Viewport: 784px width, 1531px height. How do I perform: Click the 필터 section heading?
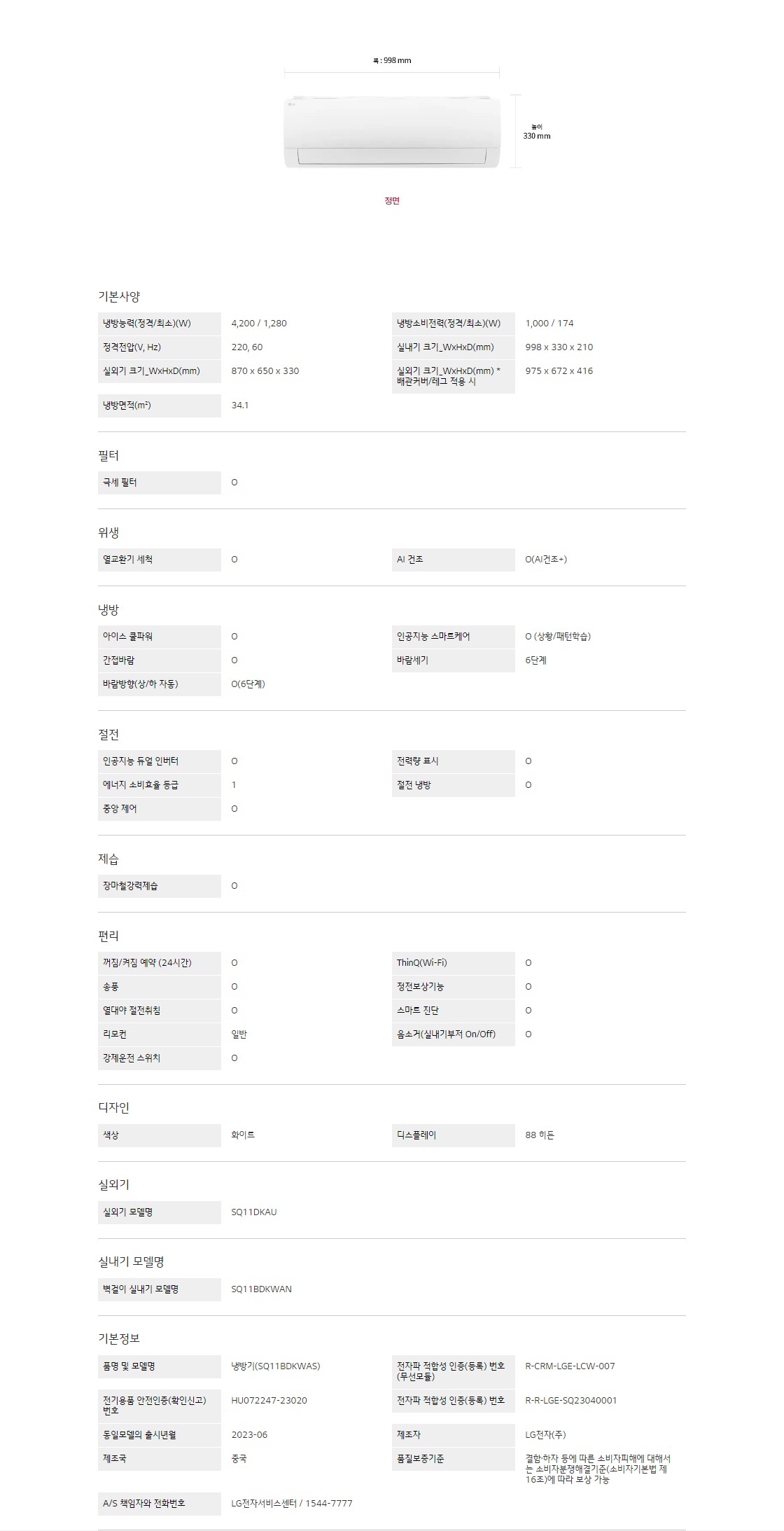108,456
